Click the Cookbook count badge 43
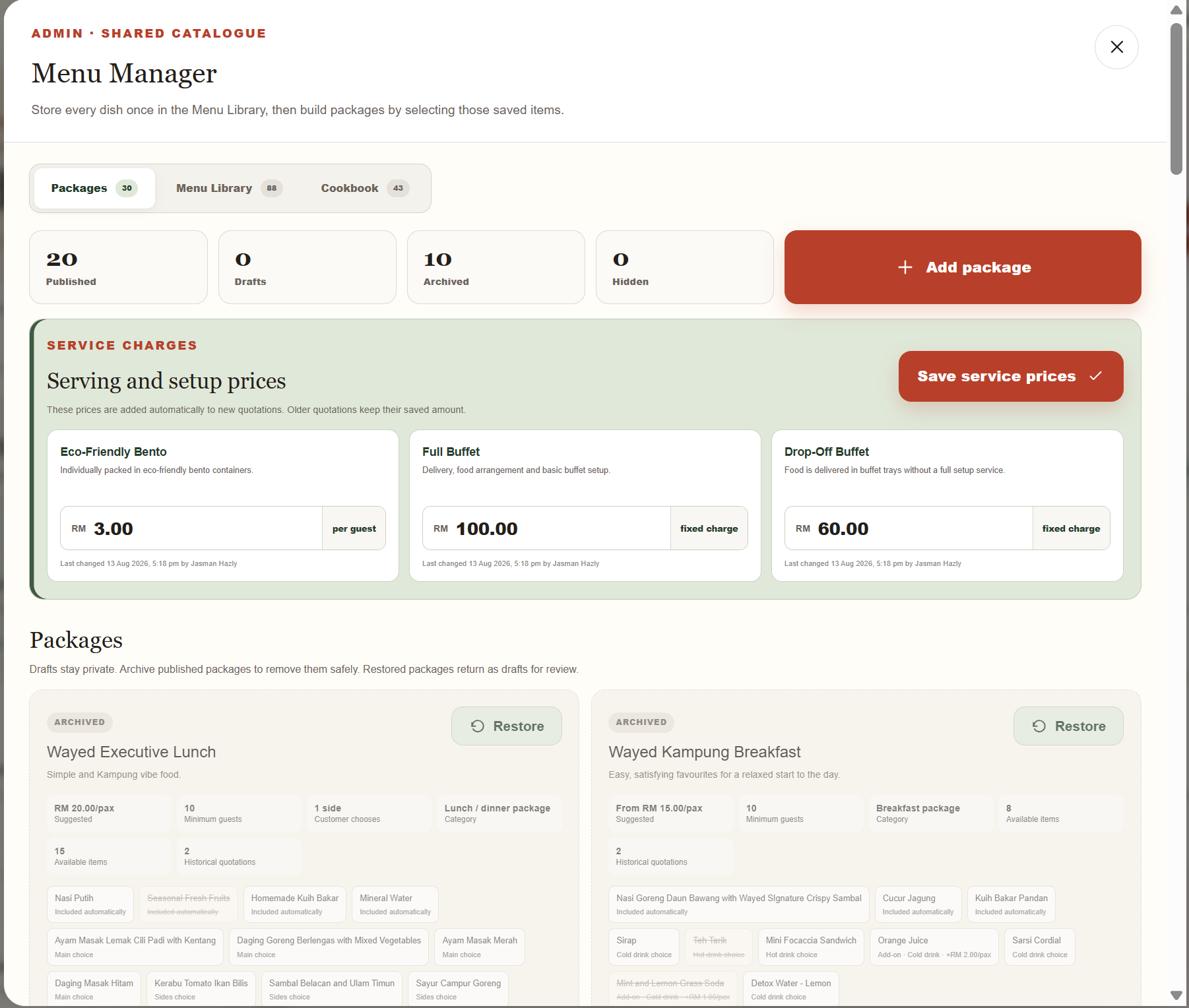Viewport: 1189px width, 1008px height. [398, 188]
